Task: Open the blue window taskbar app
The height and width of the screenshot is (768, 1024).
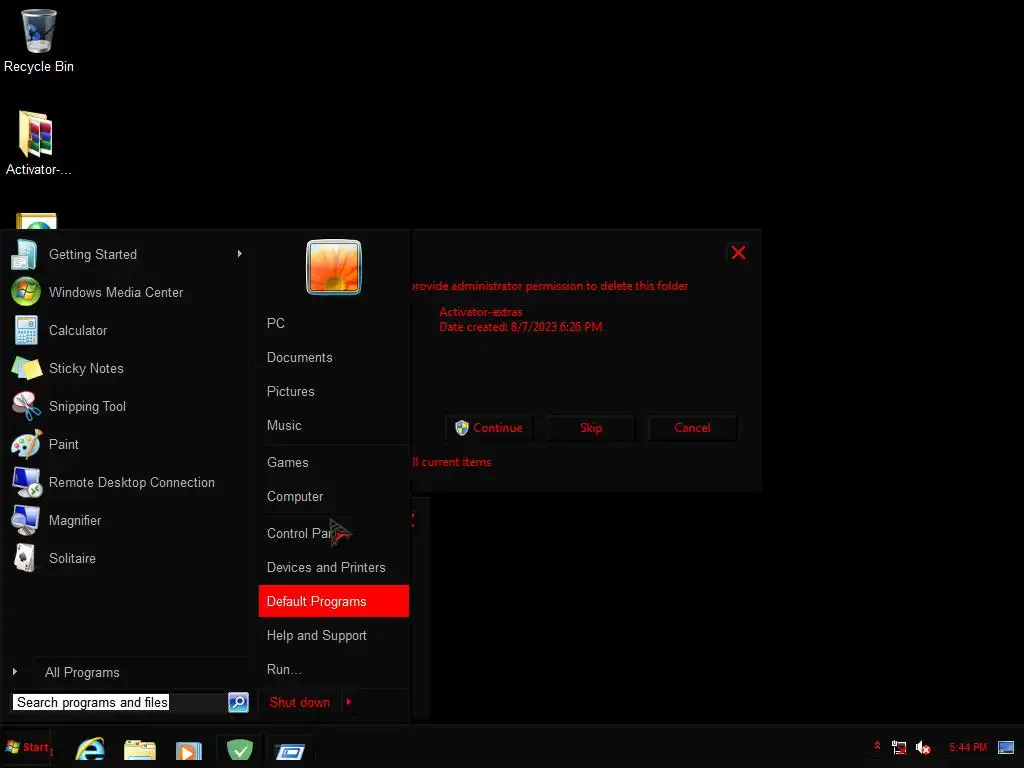Action: pyautogui.click(x=289, y=751)
